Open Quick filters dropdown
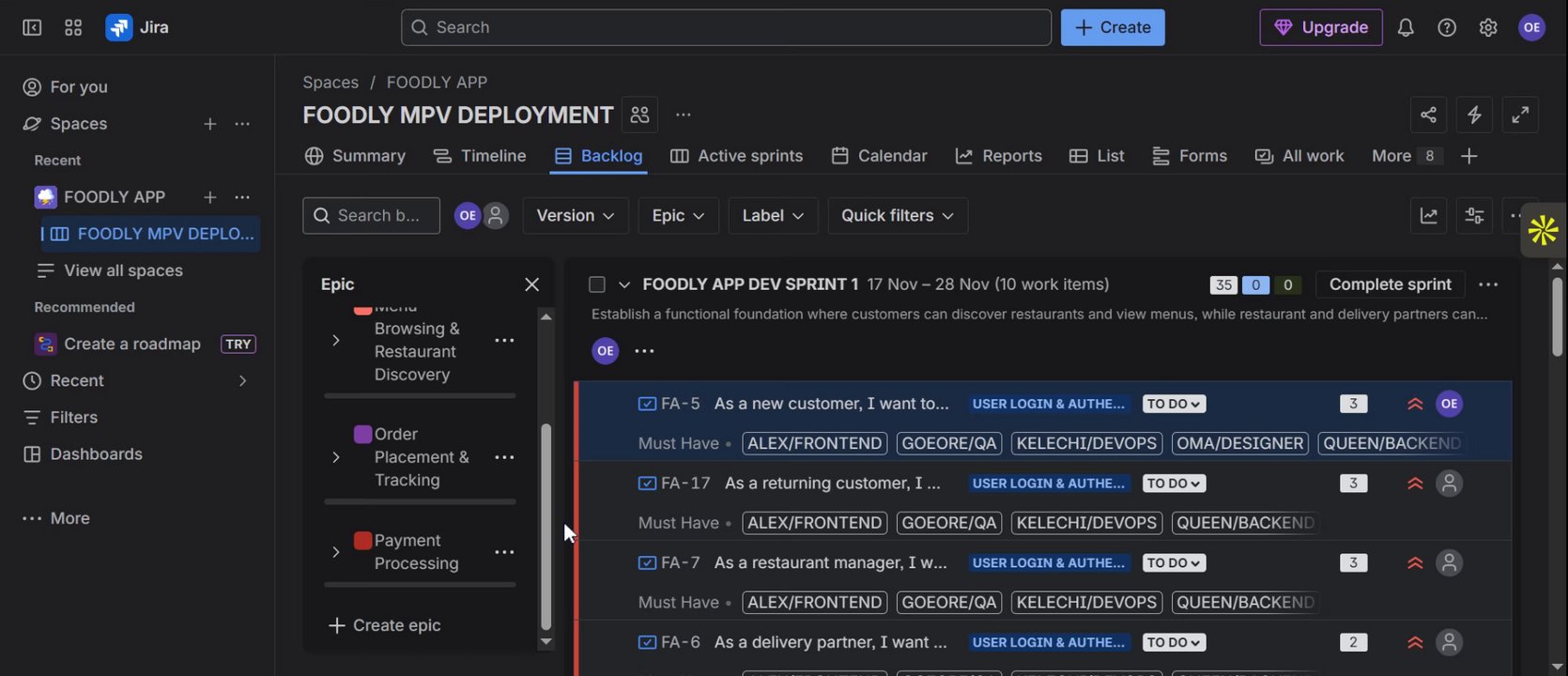This screenshot has height=676, width=1568. tap(898, 216)
